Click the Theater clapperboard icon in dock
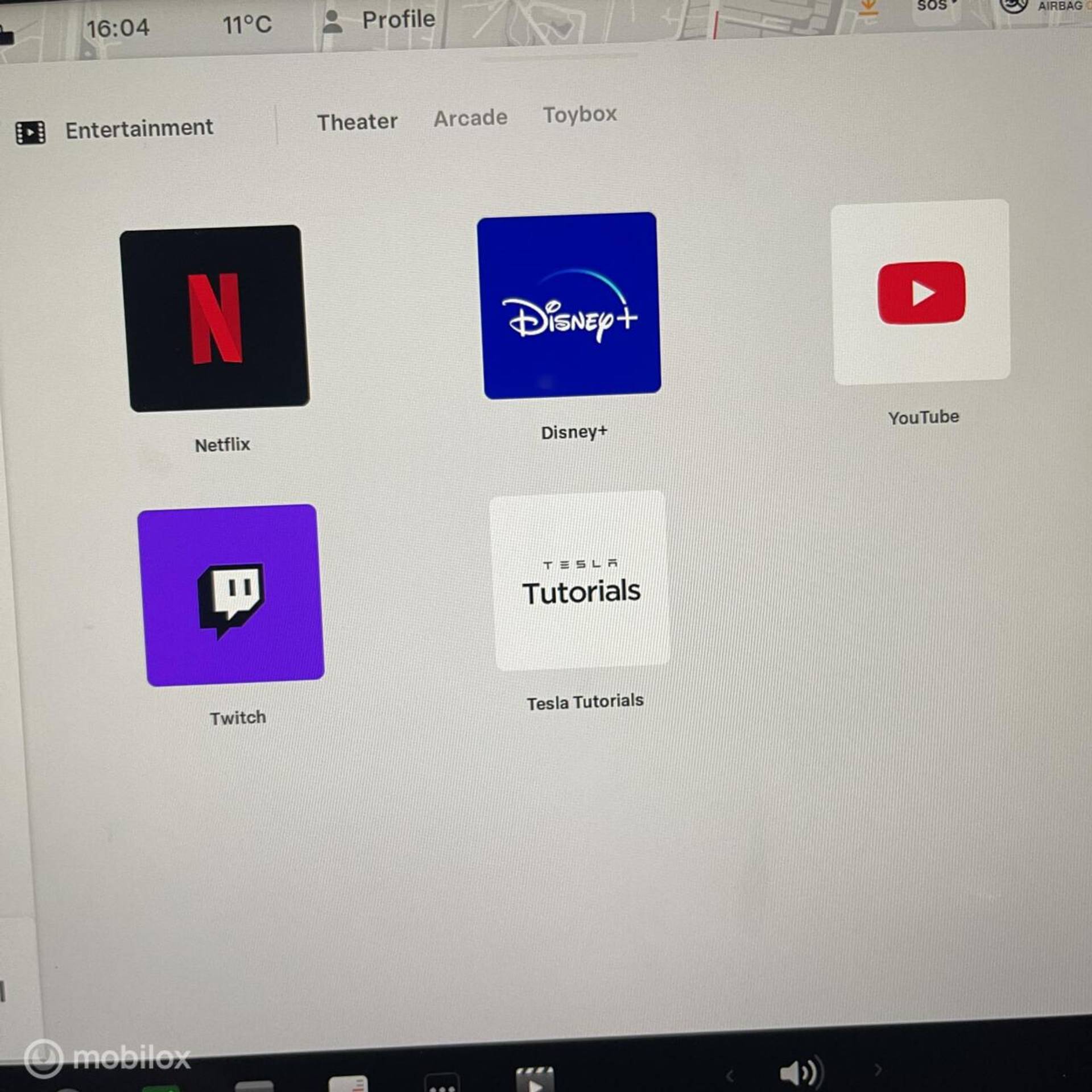Screen dimensions: 1092x1092 pos(534,1080)
